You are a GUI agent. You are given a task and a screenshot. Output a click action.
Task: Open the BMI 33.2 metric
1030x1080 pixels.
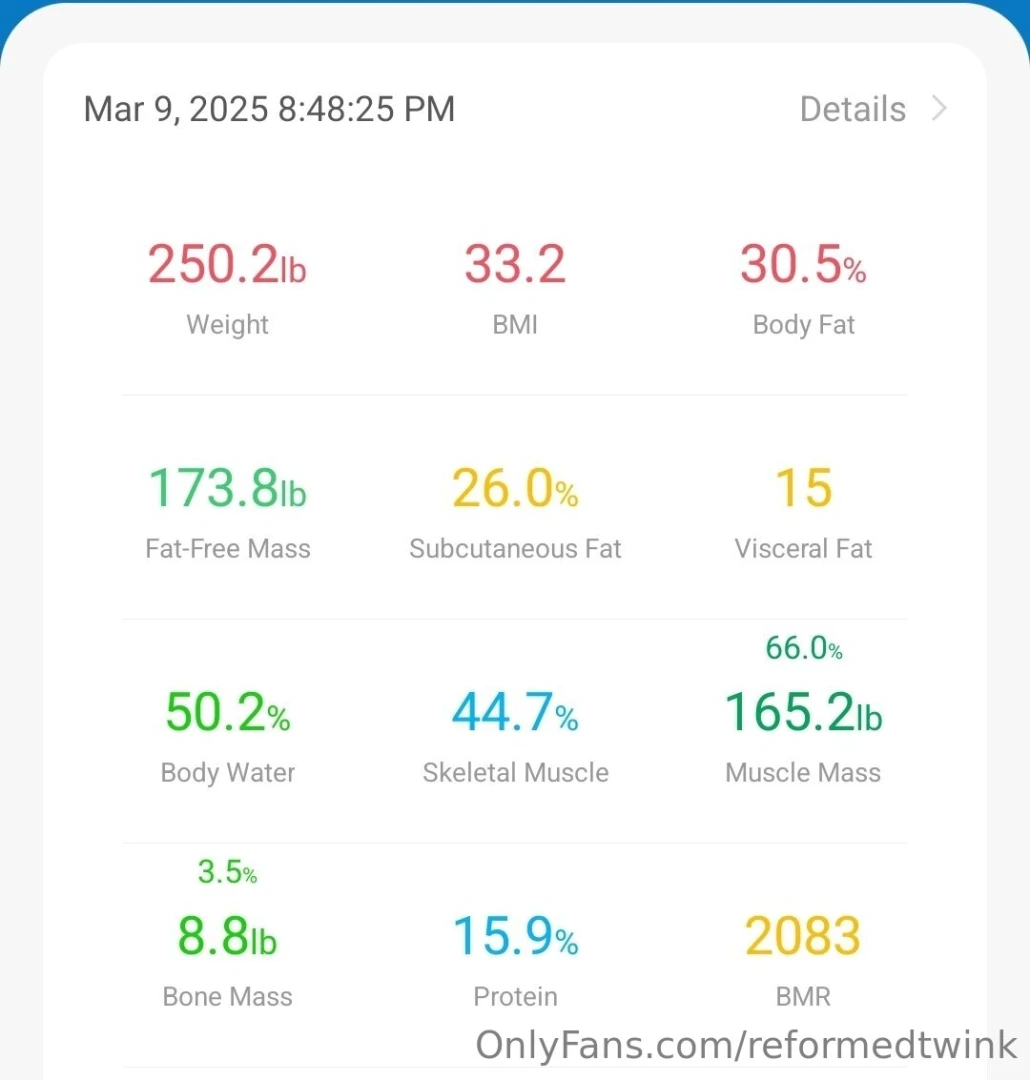coord(515,265)
